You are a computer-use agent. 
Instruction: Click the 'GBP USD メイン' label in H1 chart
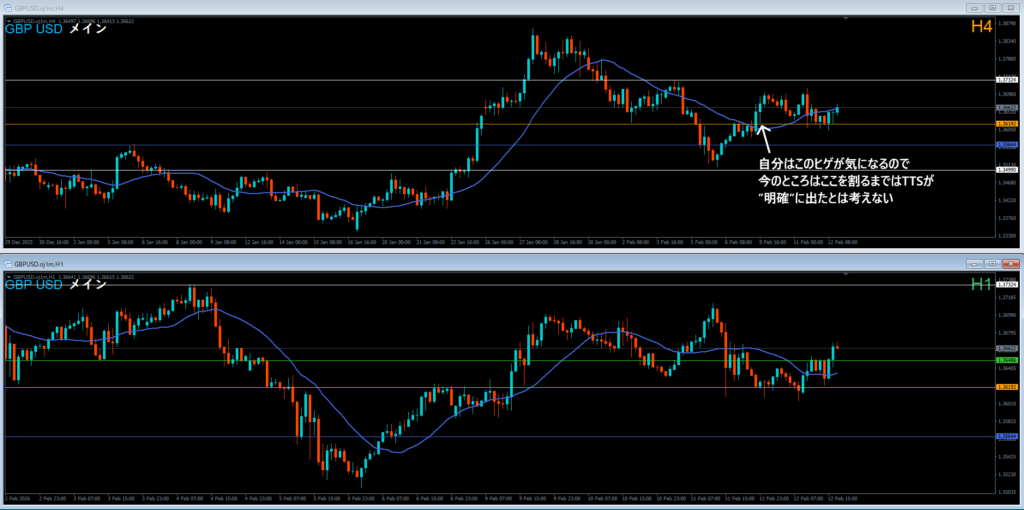coord(56,285)
